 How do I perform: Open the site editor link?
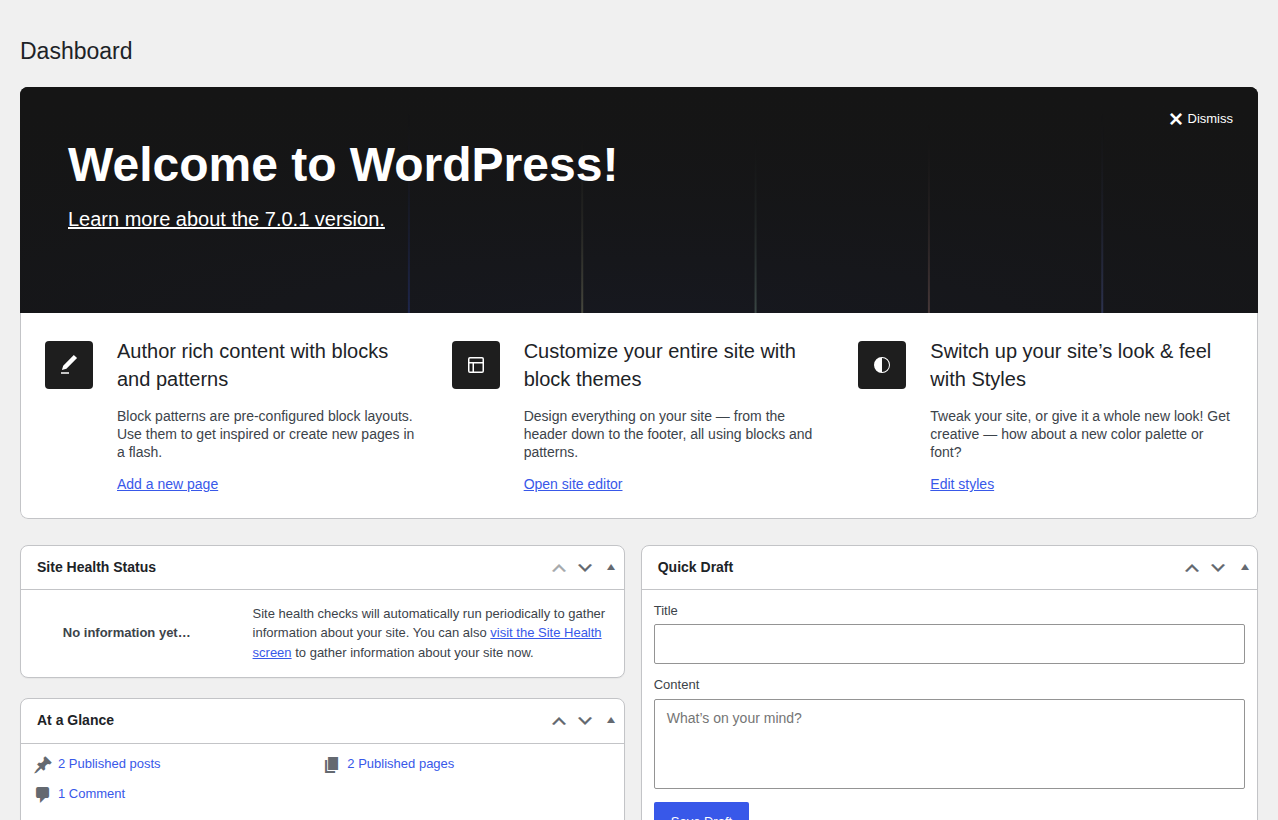[573, 484]
